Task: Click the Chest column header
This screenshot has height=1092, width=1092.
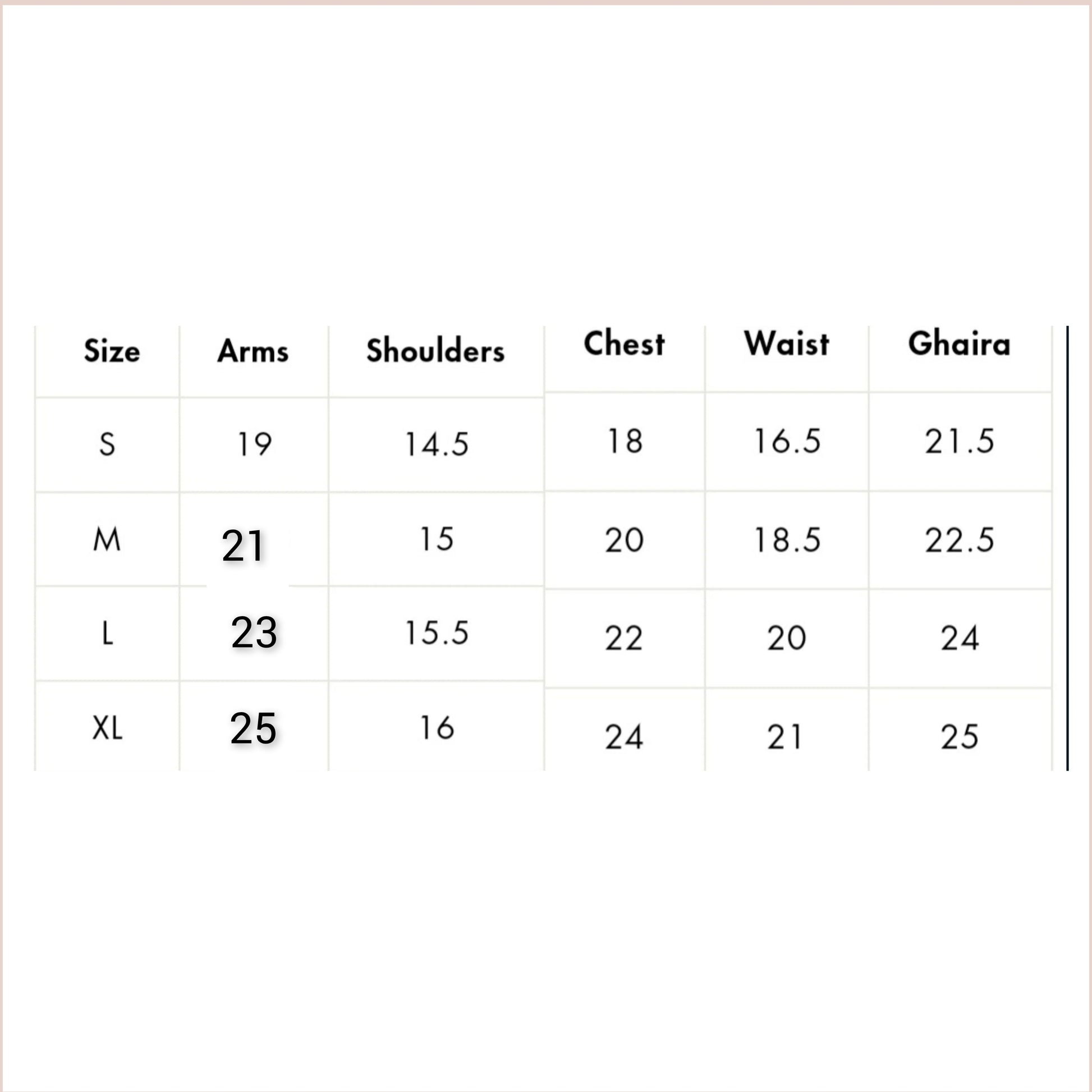Action: click(624, 344)
